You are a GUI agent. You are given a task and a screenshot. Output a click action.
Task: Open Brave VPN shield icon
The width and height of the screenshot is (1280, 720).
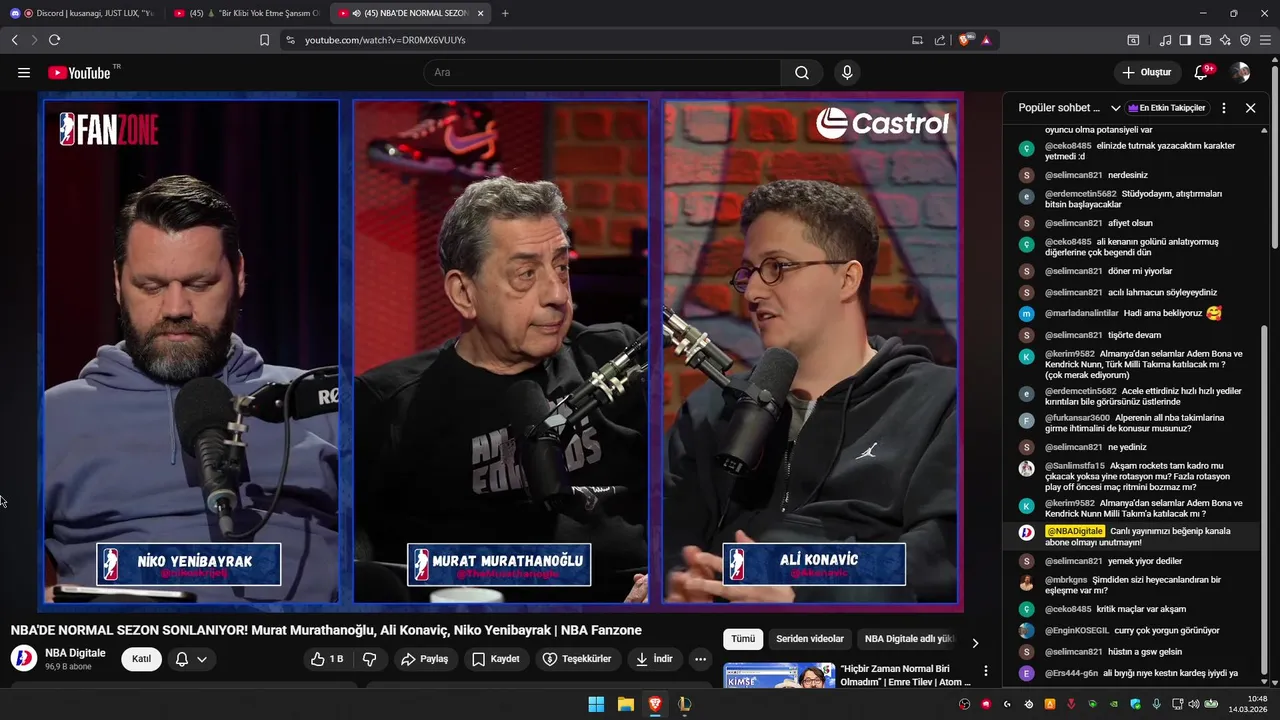[1245, 40]
